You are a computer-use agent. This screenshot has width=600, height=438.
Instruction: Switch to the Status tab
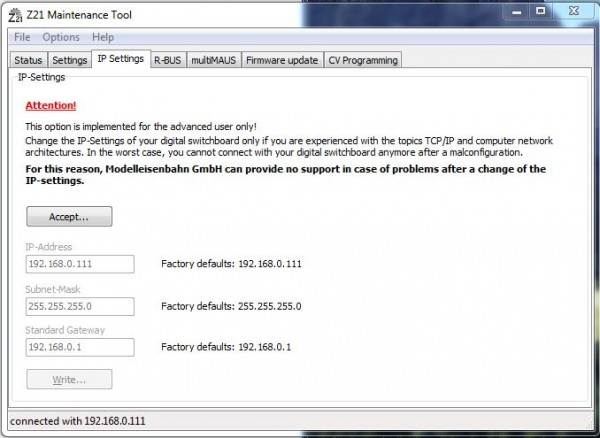[x=28, y=60]
